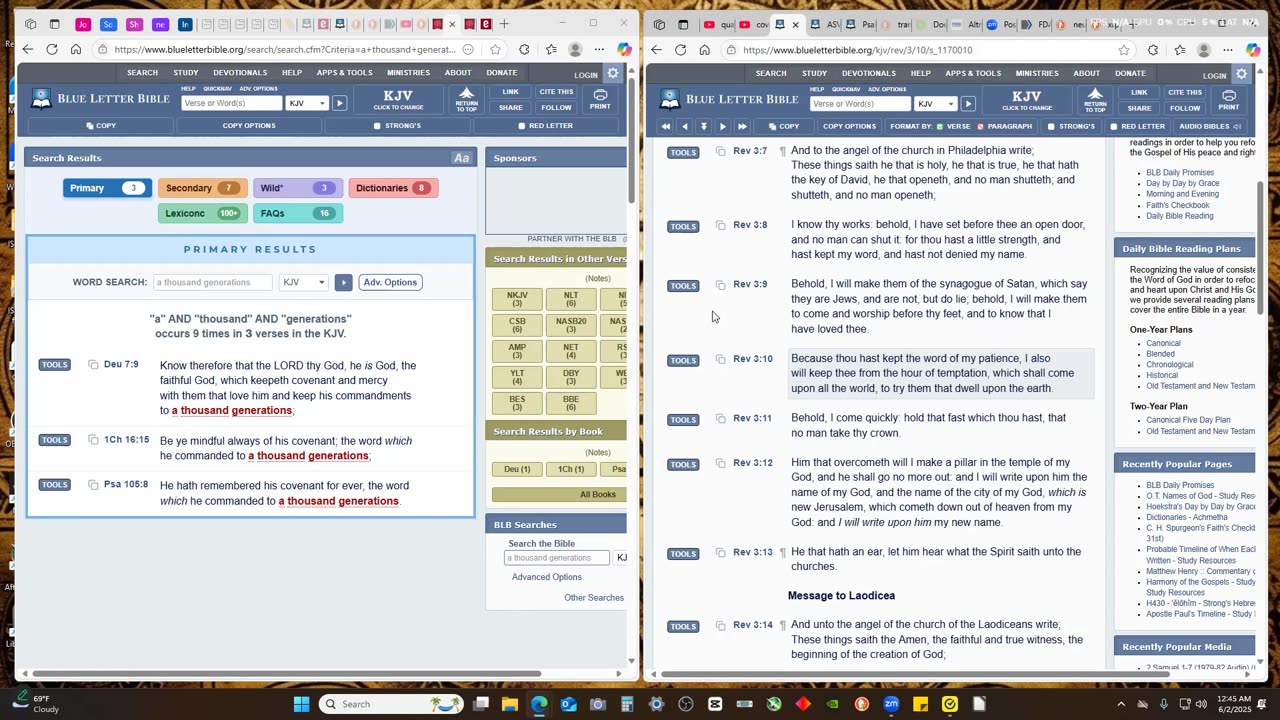Screen dimensions: 1280x720
Task: Toggle Strong's checkbox in right window
Action: click(x=1051, y=127)
